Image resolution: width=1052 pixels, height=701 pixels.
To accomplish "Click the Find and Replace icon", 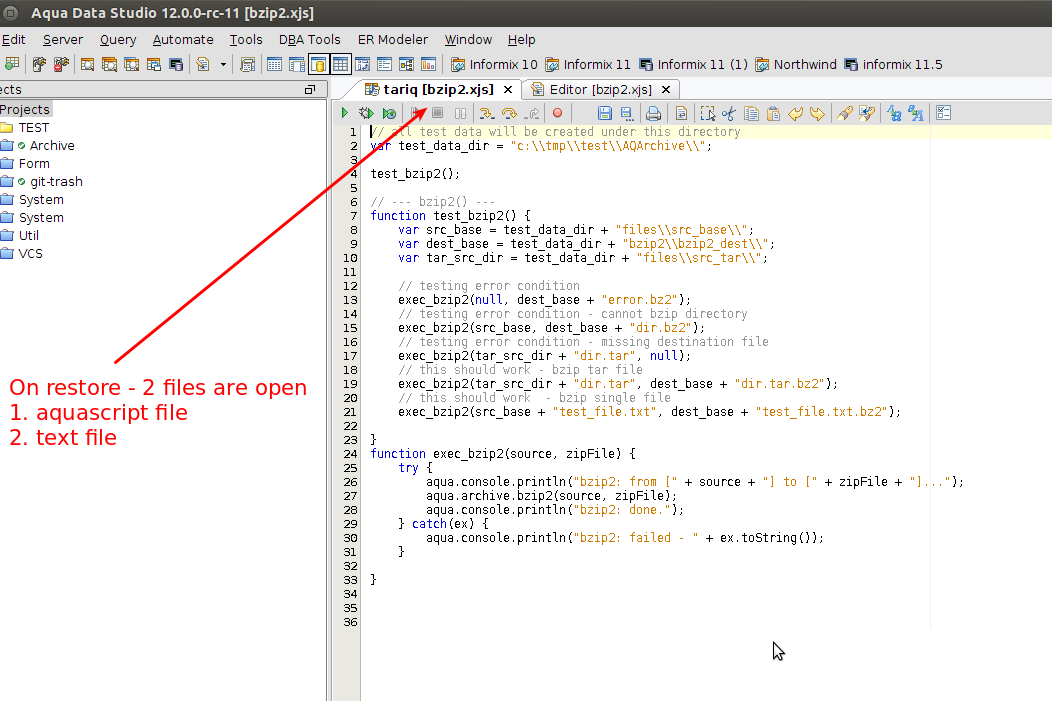I will pos(867,113).
